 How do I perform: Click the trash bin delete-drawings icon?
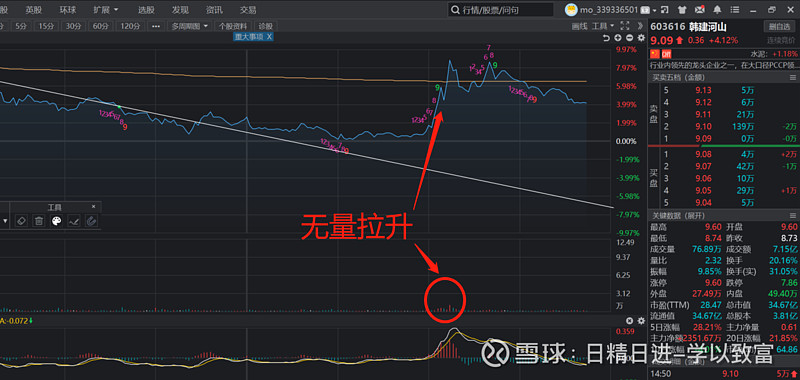click(39, 221)
